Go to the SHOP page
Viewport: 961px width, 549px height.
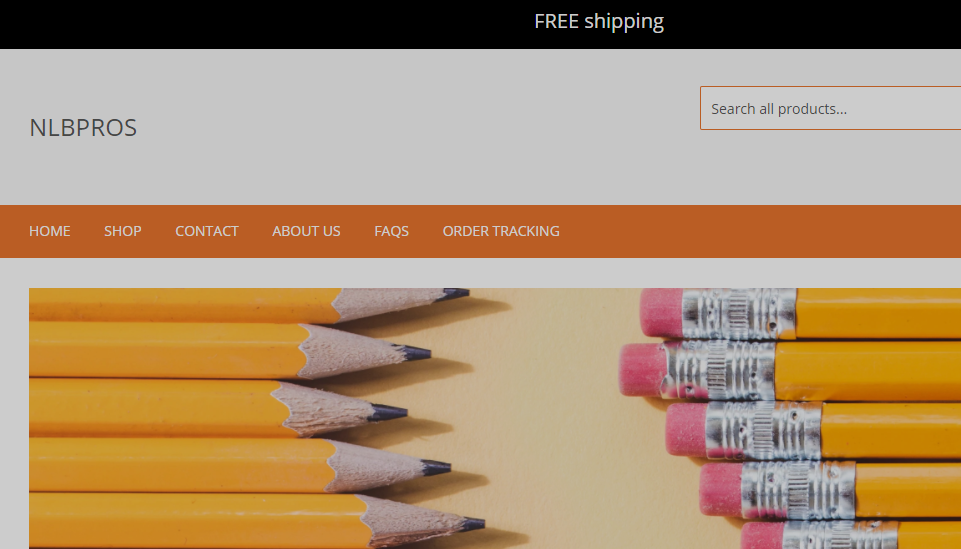pyautogui.click(x=123, y=231)
